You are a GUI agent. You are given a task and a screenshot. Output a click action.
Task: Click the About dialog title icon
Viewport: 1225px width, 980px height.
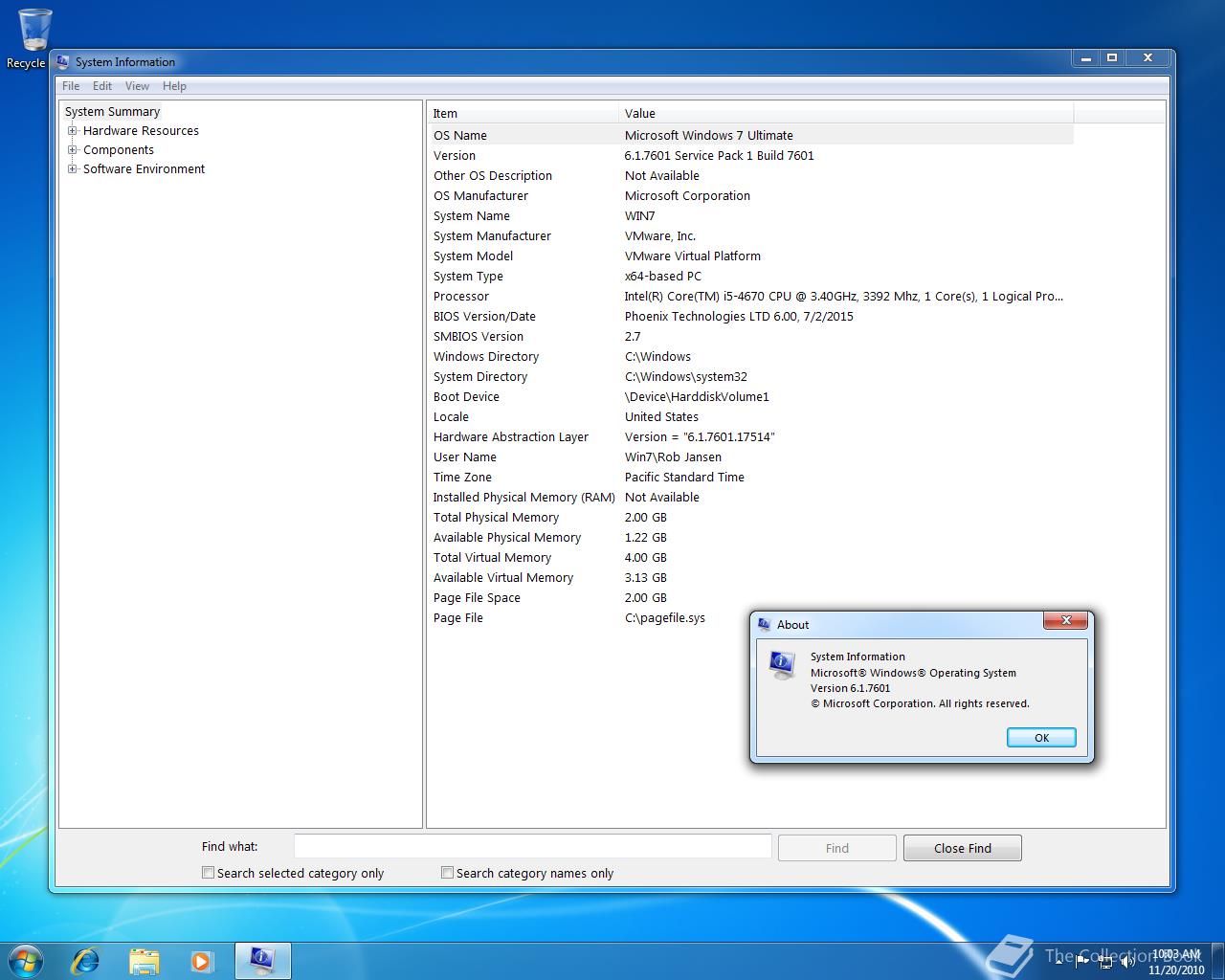click(x=764, y=624)
